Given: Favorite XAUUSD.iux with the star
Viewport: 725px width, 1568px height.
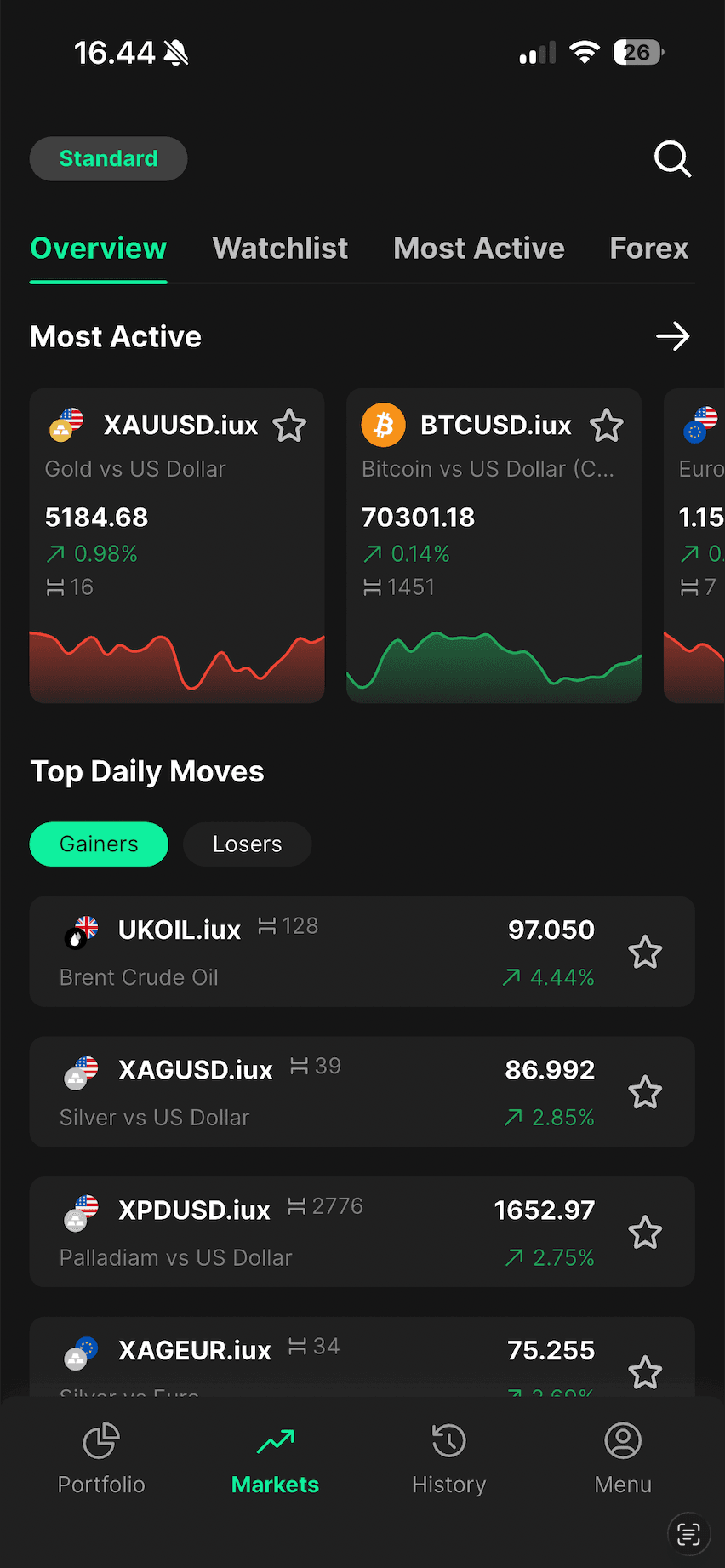Looking at the screenshot, I should pos(289,426).
